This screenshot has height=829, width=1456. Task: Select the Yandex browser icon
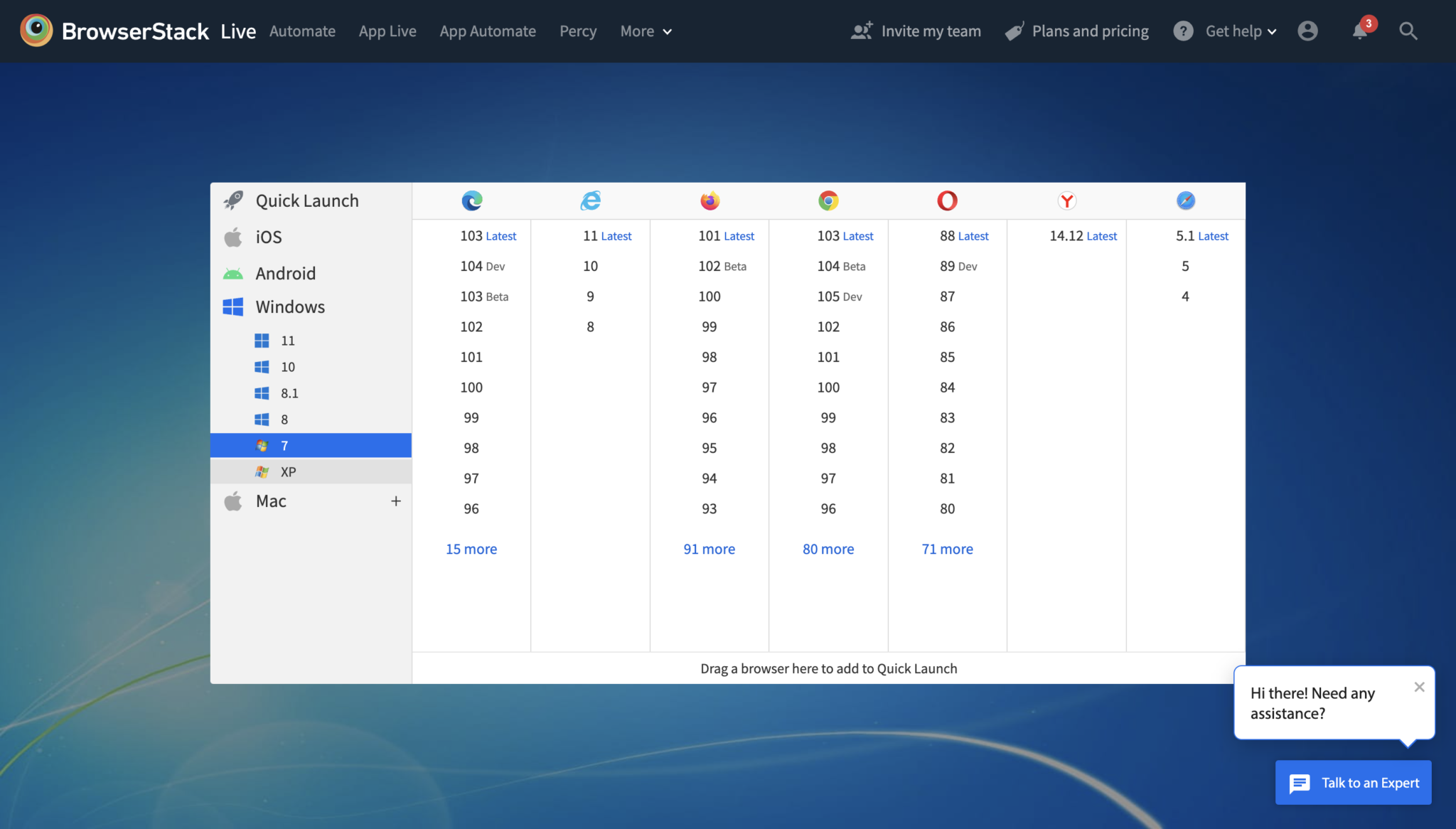(1066, 200)
